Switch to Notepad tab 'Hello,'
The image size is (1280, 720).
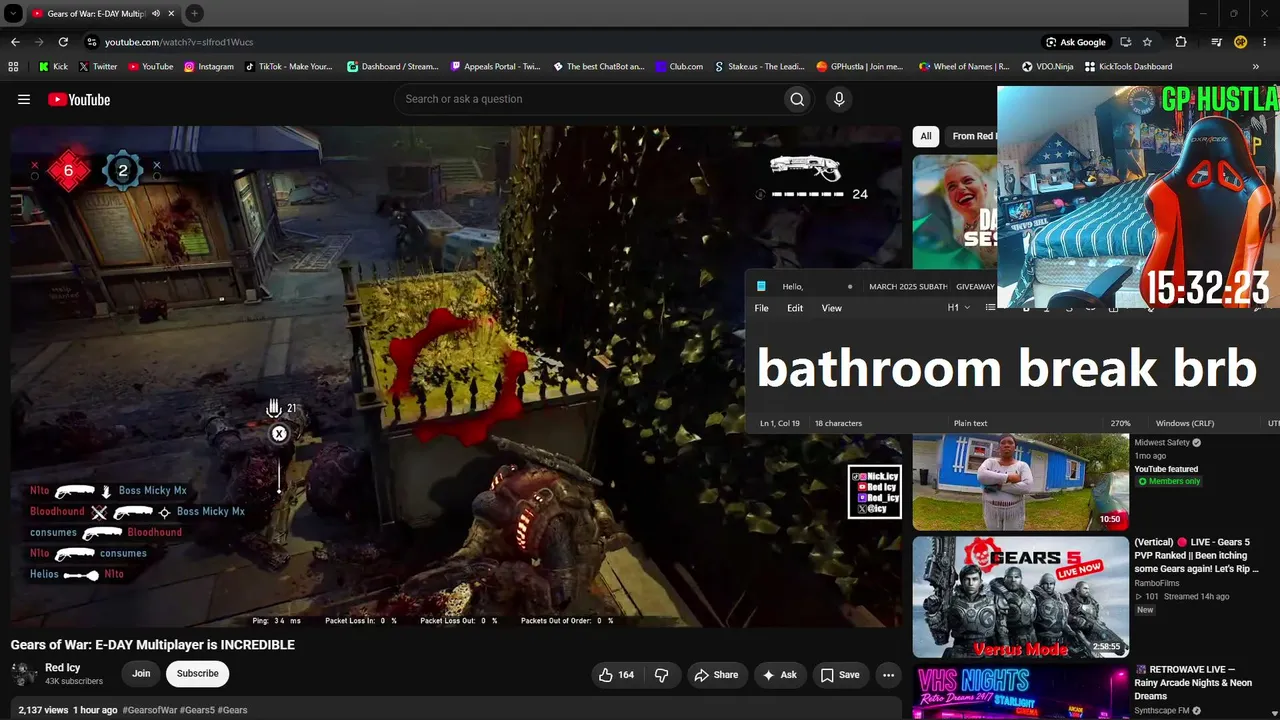pos(806,286)
